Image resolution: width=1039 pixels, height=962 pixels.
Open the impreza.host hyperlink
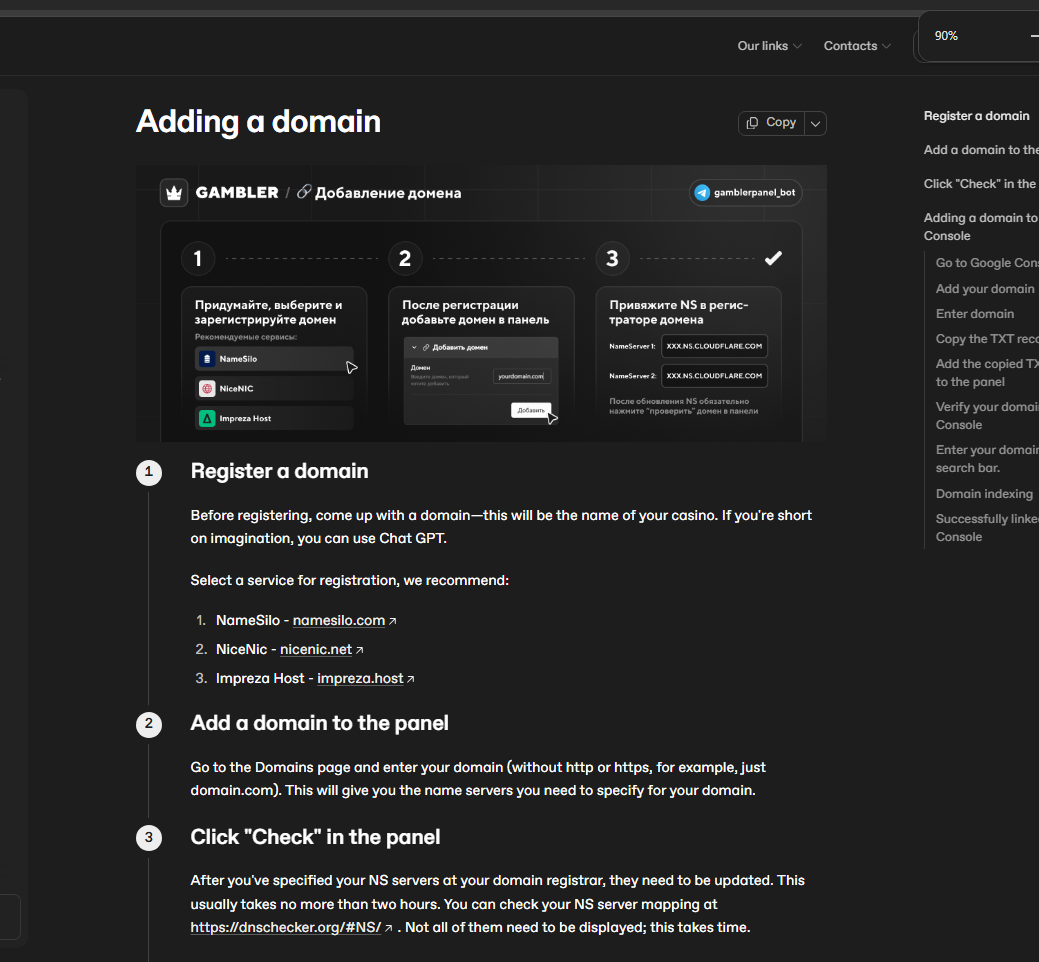[362, 678]
